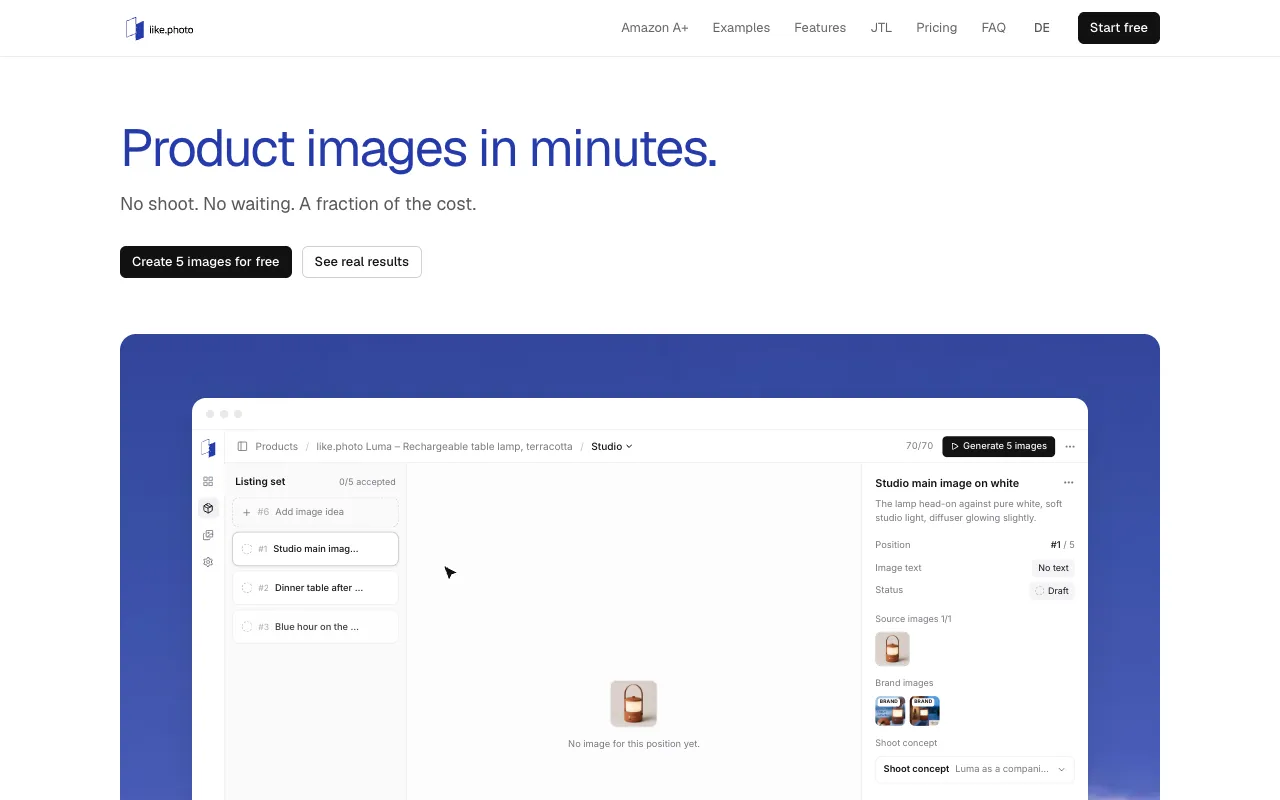Screen dimensions: 1280x800
Task: Click the No text image text chip
Action: 1053,568
